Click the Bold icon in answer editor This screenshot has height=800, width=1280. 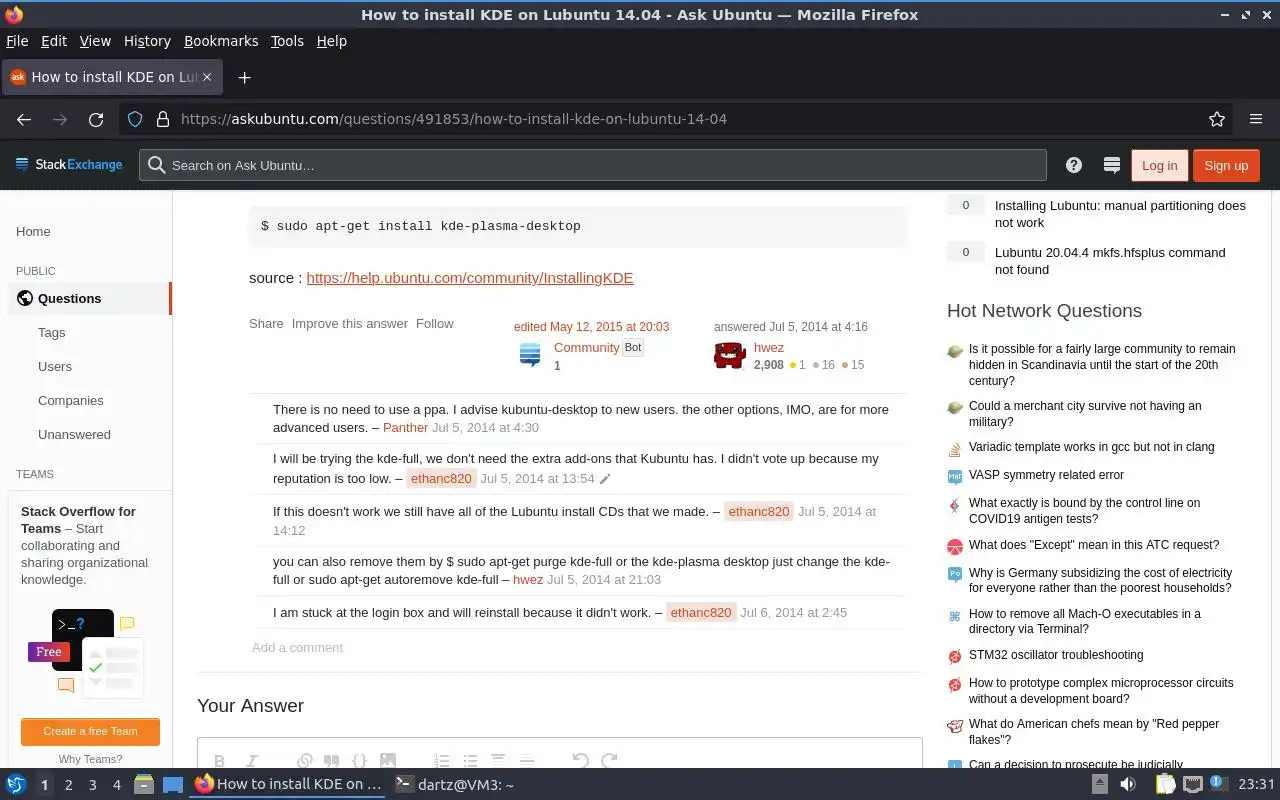219,760
